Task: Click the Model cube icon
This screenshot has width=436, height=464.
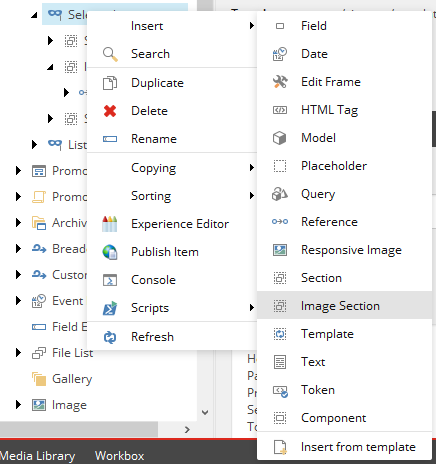Action: click(279, 138)
